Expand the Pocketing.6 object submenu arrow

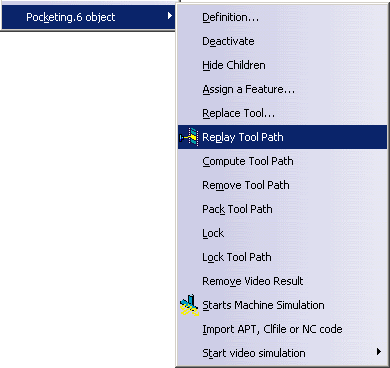click(170, 16)
